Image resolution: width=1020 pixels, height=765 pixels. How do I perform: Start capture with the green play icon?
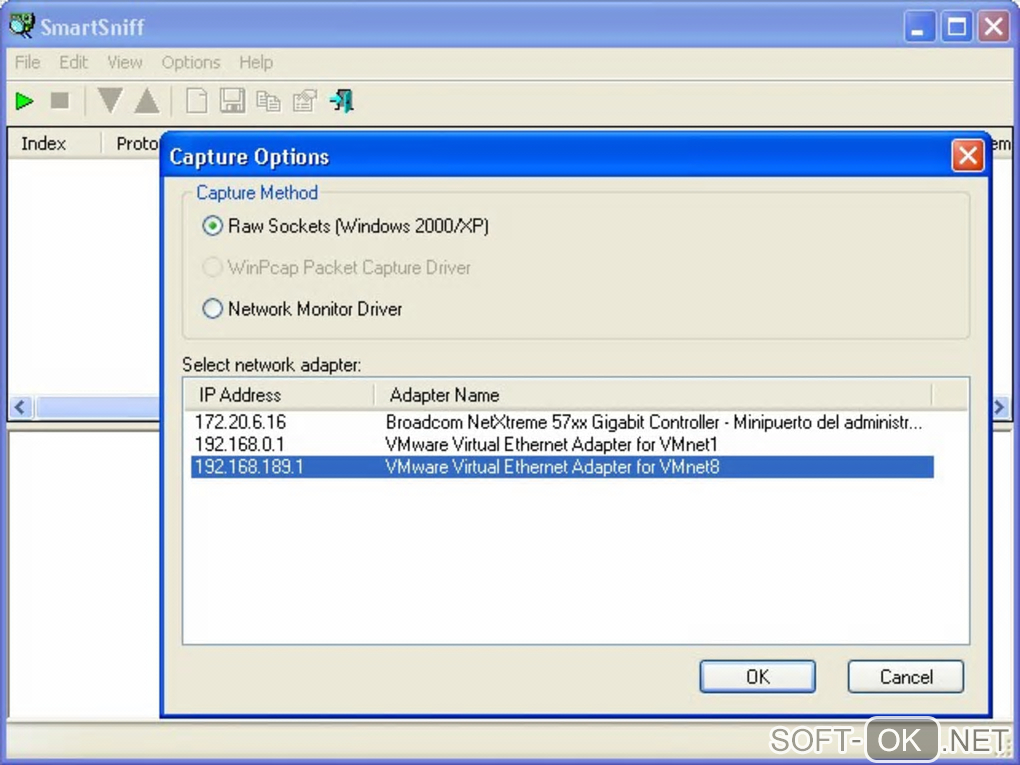pos(25,101)
